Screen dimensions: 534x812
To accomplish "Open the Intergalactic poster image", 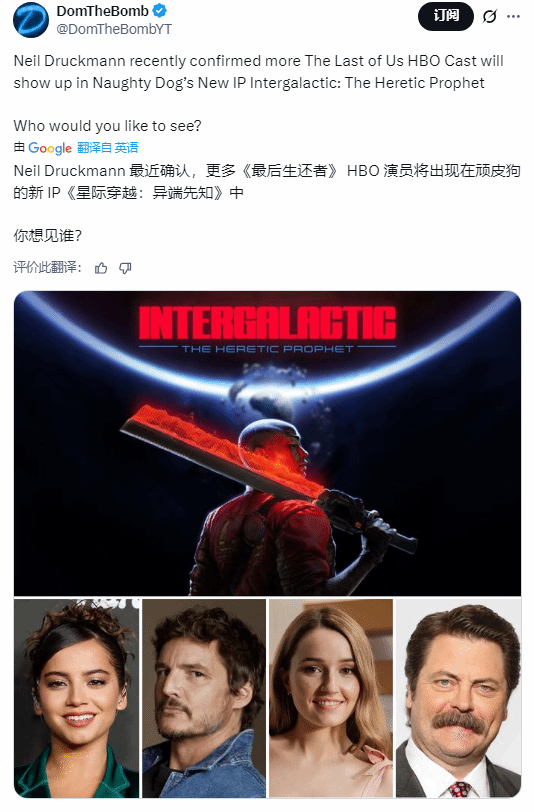I will pos(267,443).
